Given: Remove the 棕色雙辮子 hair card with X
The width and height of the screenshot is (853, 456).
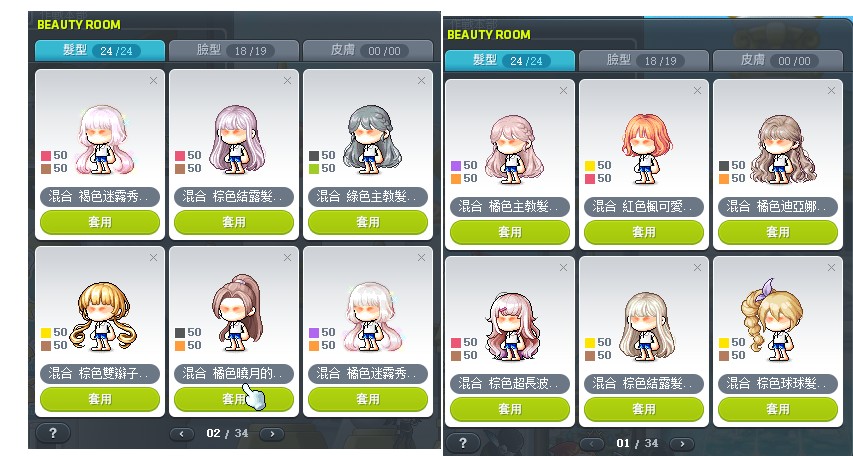Looking at the screenshot, I should pos(153,257).
